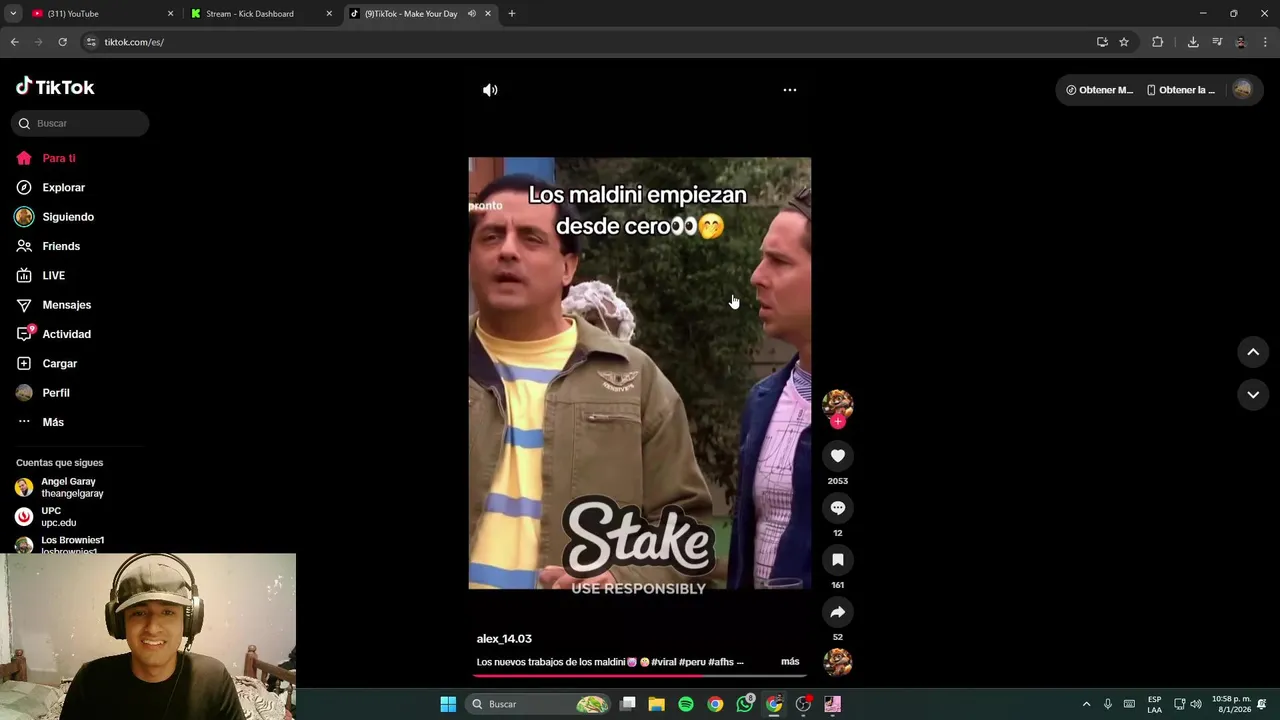
Task: Go to previous video arrow
Action: point(1253,352)
